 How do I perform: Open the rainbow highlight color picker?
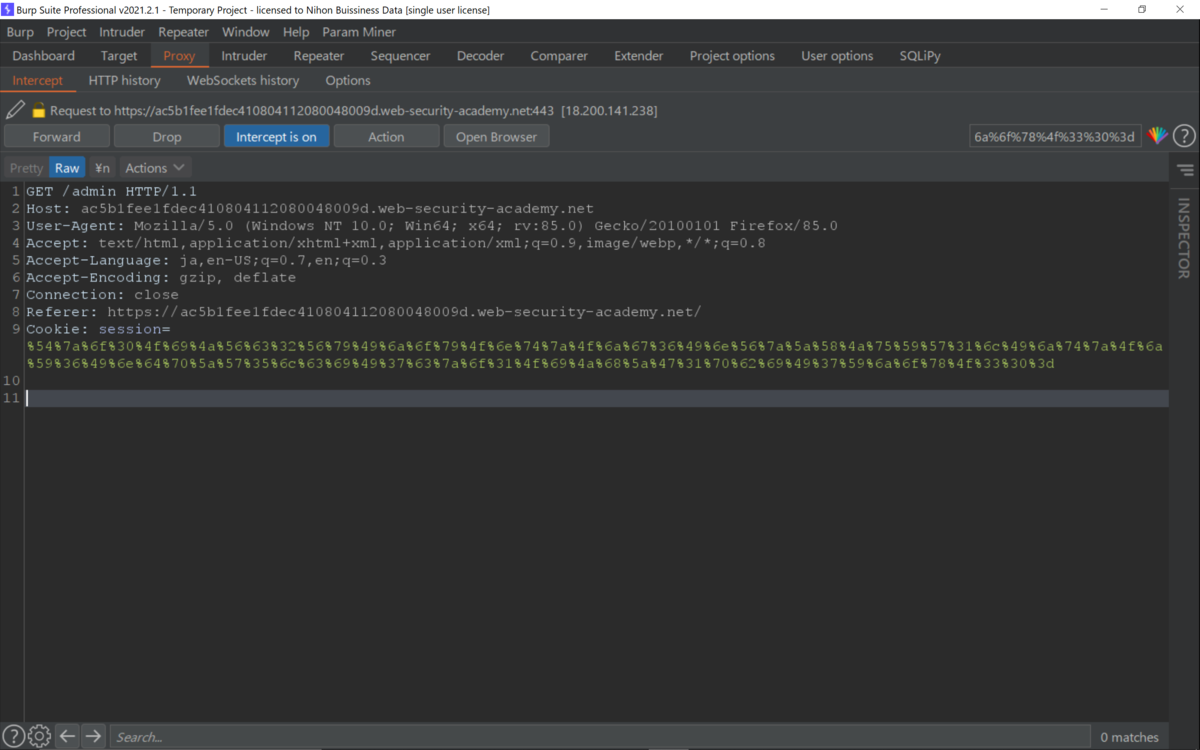coord(1158,136)
